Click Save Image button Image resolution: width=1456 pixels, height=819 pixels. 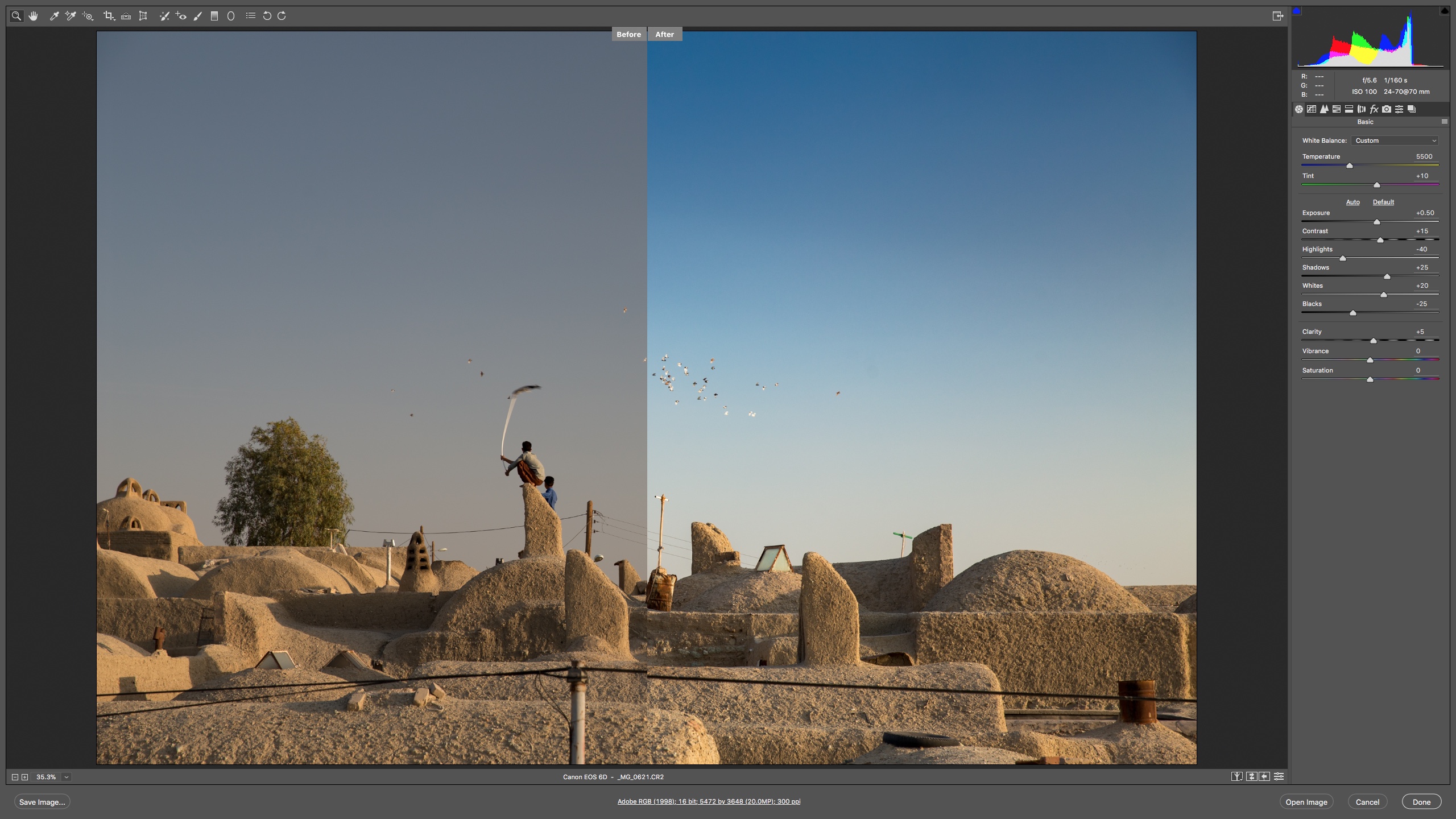click(42, 802)
